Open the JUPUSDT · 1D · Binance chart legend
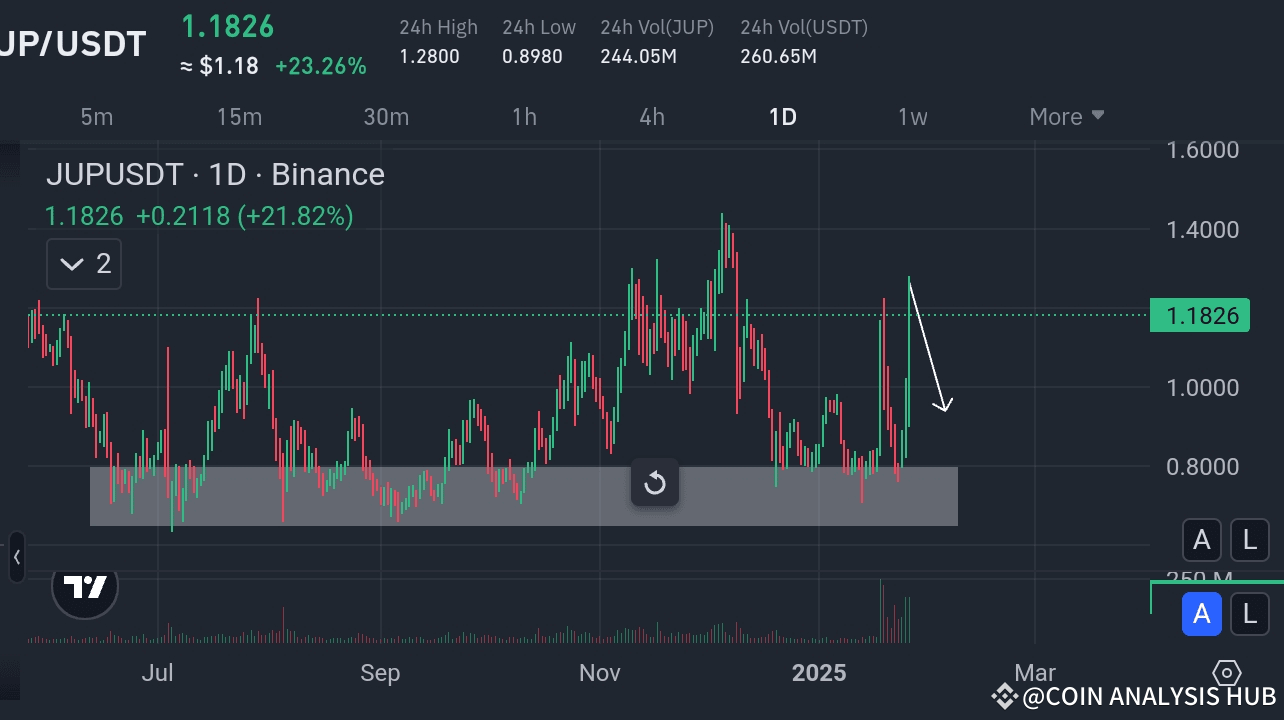This screenshot has width=1284, height=720. 215,174
